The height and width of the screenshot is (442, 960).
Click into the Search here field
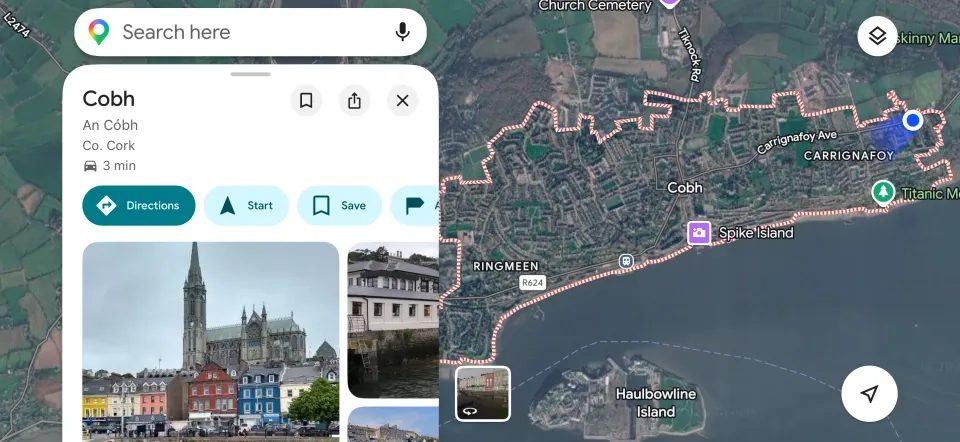[x=250, y=32]
